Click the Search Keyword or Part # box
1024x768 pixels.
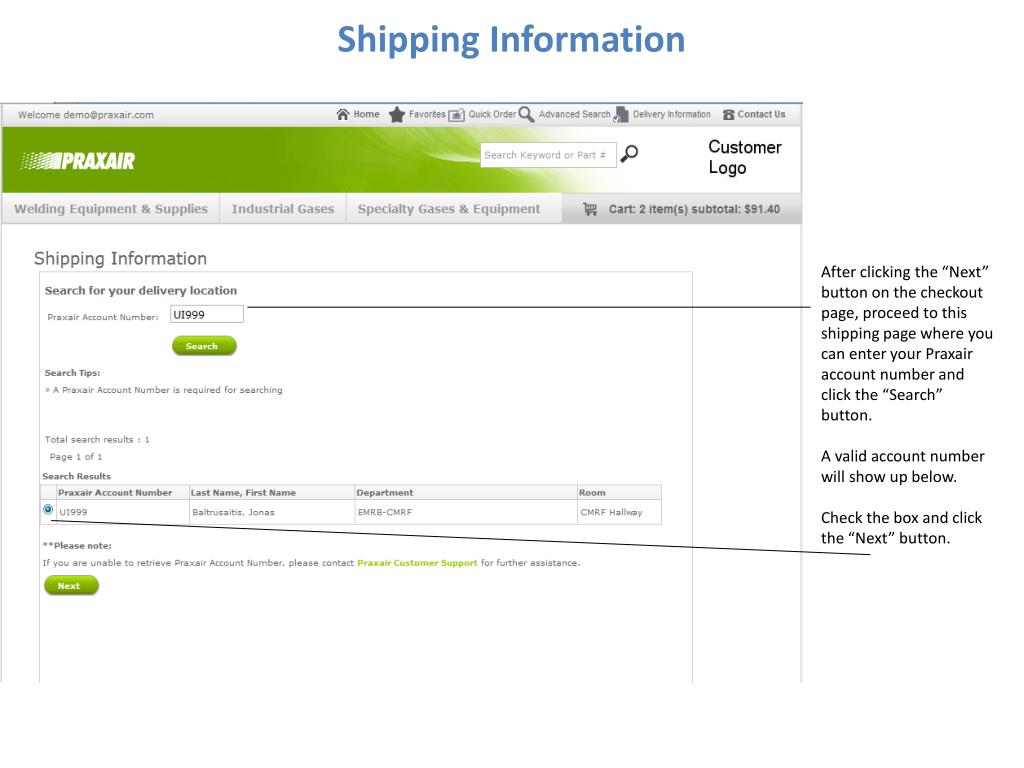548,155
